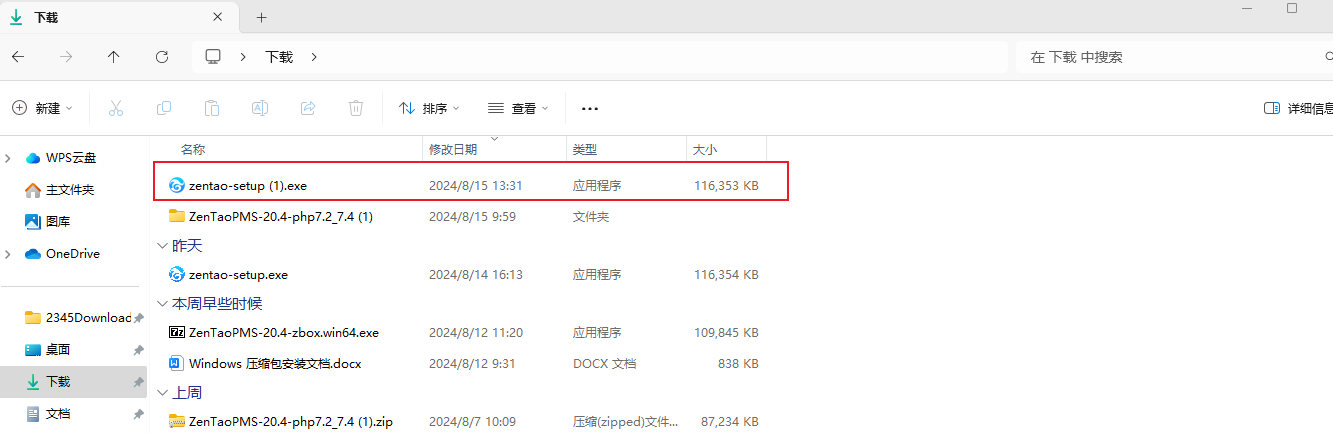Navigate up one folder level

[114, 57]
